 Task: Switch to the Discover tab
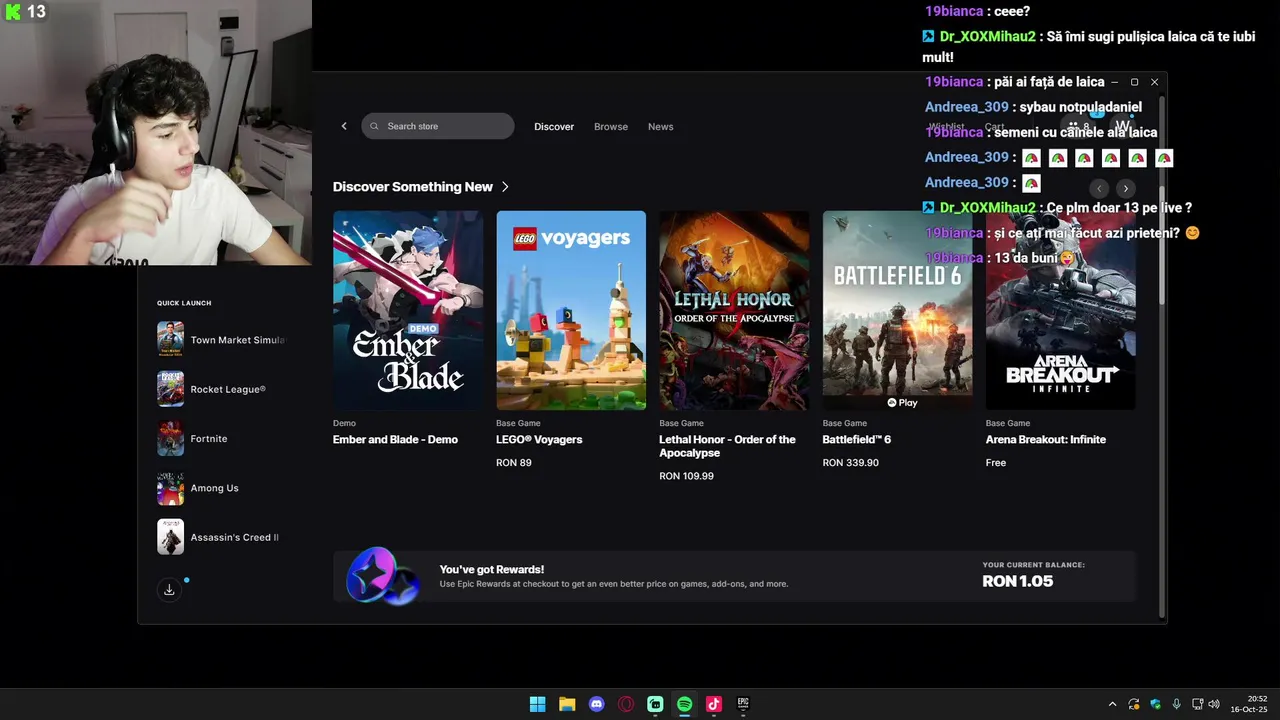[x=554, y=127]
